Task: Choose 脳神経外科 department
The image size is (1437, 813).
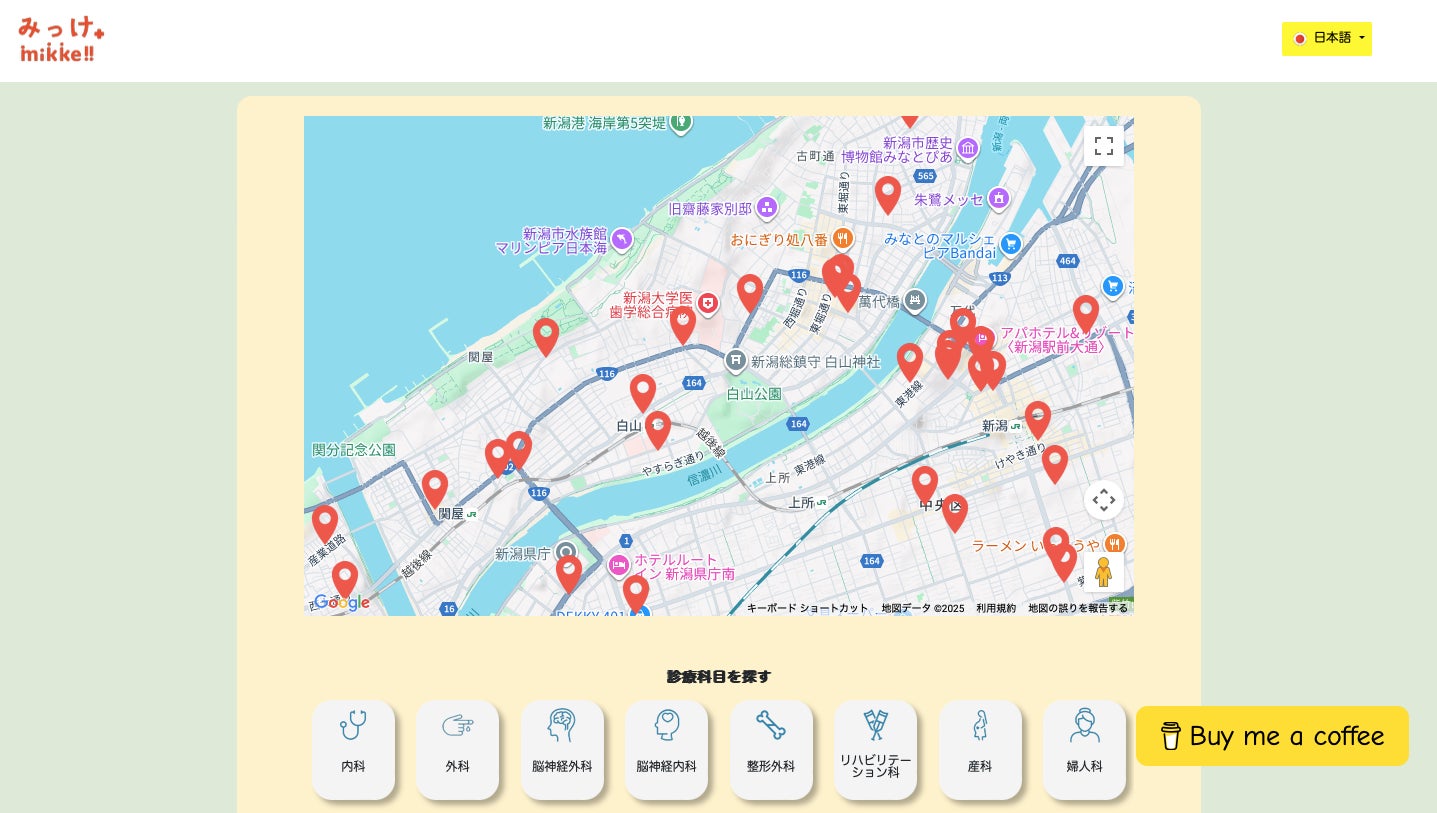Action: [562, 750]
